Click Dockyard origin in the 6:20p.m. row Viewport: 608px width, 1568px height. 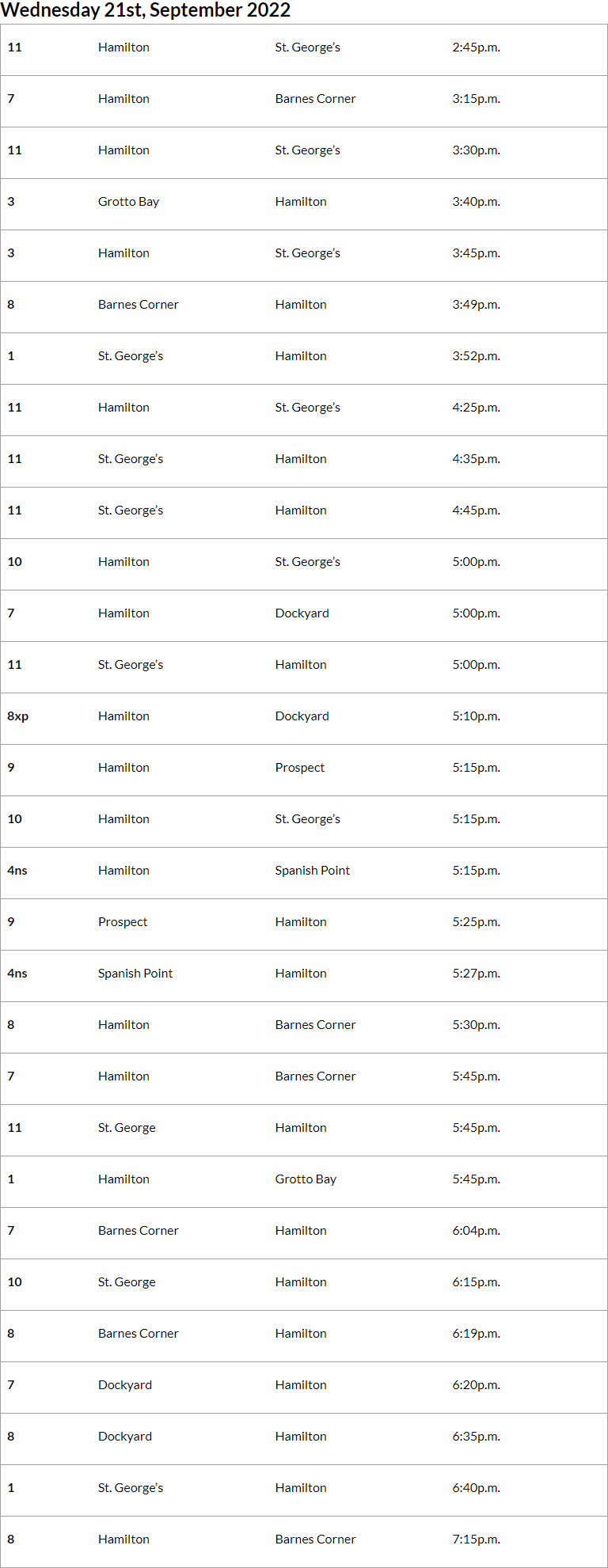(x=125, y=1385)
